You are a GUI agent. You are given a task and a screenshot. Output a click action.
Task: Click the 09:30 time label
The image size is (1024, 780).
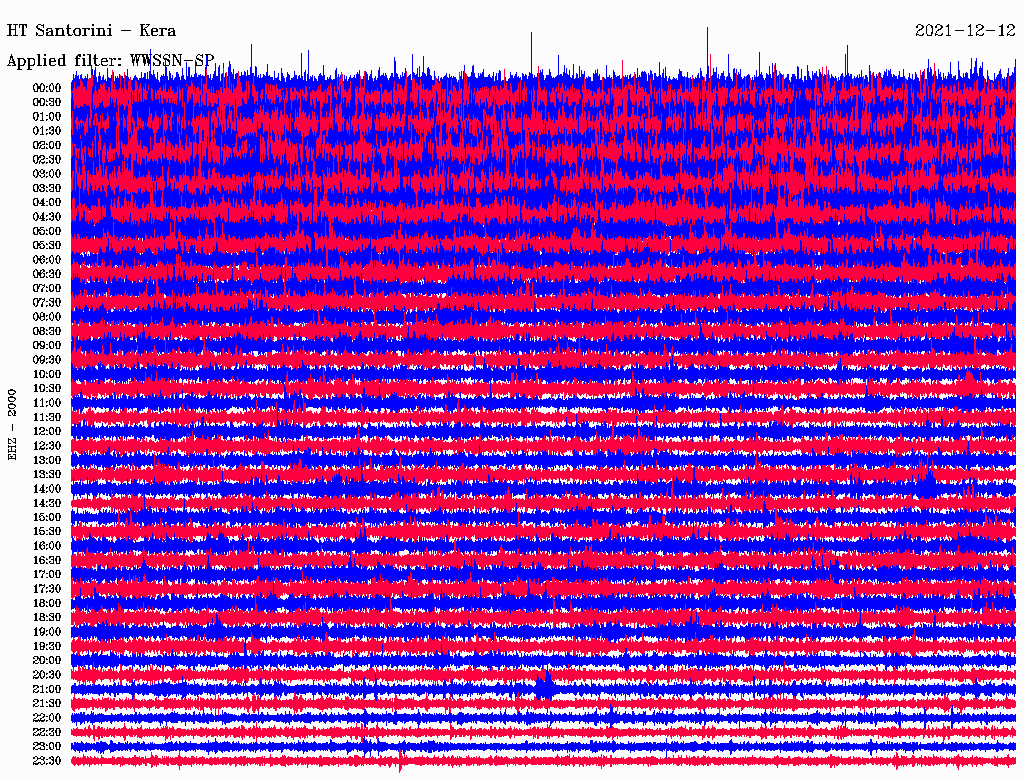pos(47,360)
